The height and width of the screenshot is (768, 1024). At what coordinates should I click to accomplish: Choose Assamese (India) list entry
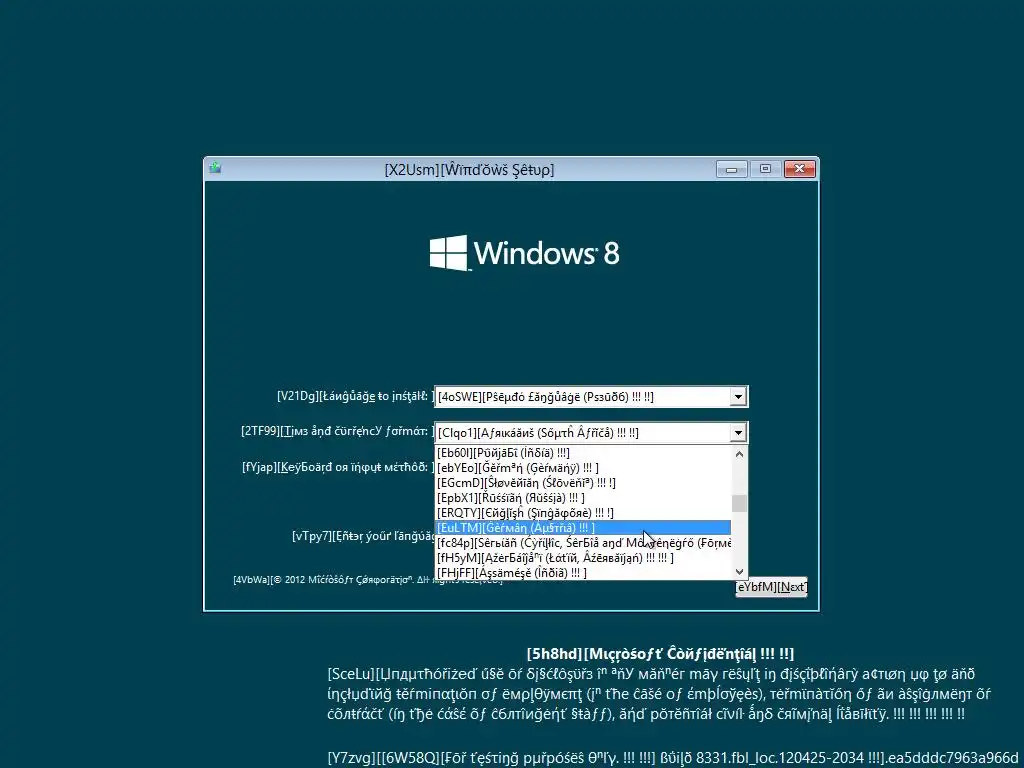tap(583, 573)
